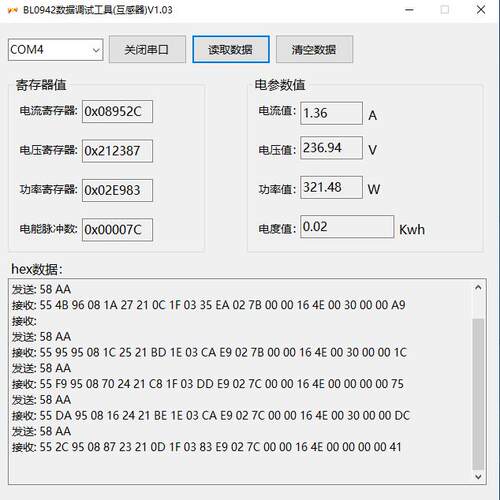
Task: Click the hex log scrollbar up arrow
Action: (x=478, y=287)
